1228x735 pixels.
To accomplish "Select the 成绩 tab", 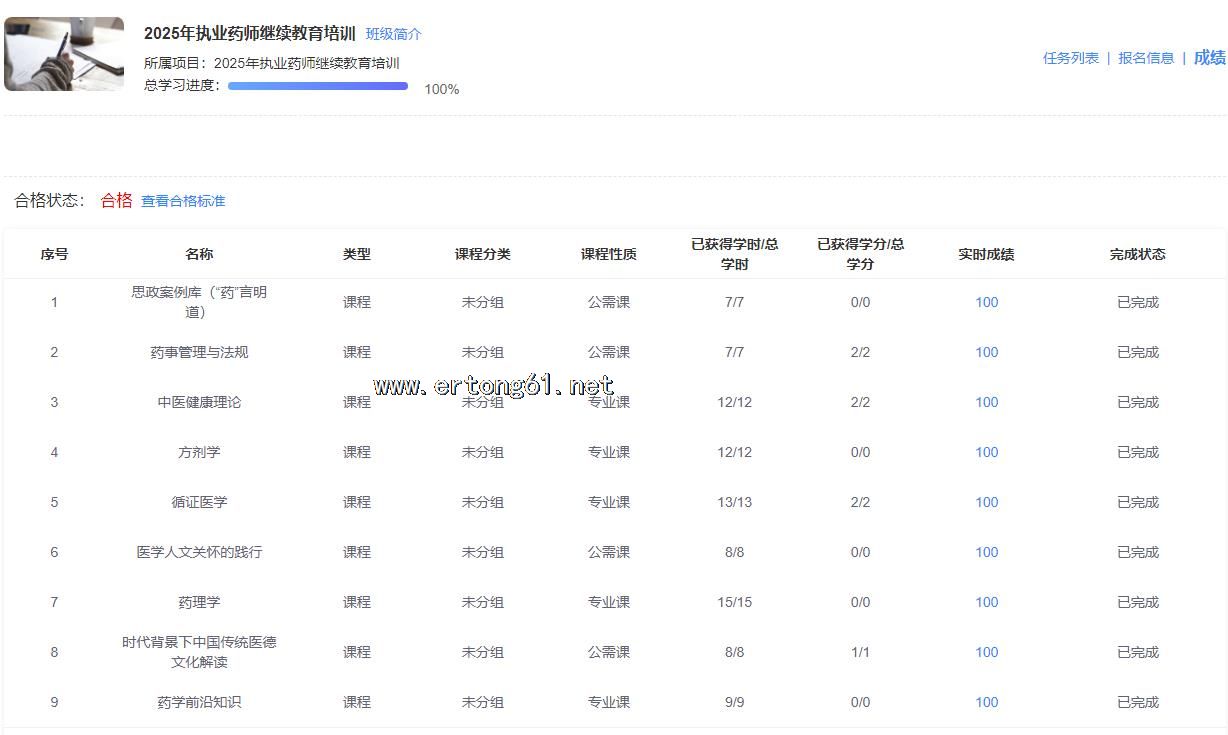I will tap(1209, 58).
